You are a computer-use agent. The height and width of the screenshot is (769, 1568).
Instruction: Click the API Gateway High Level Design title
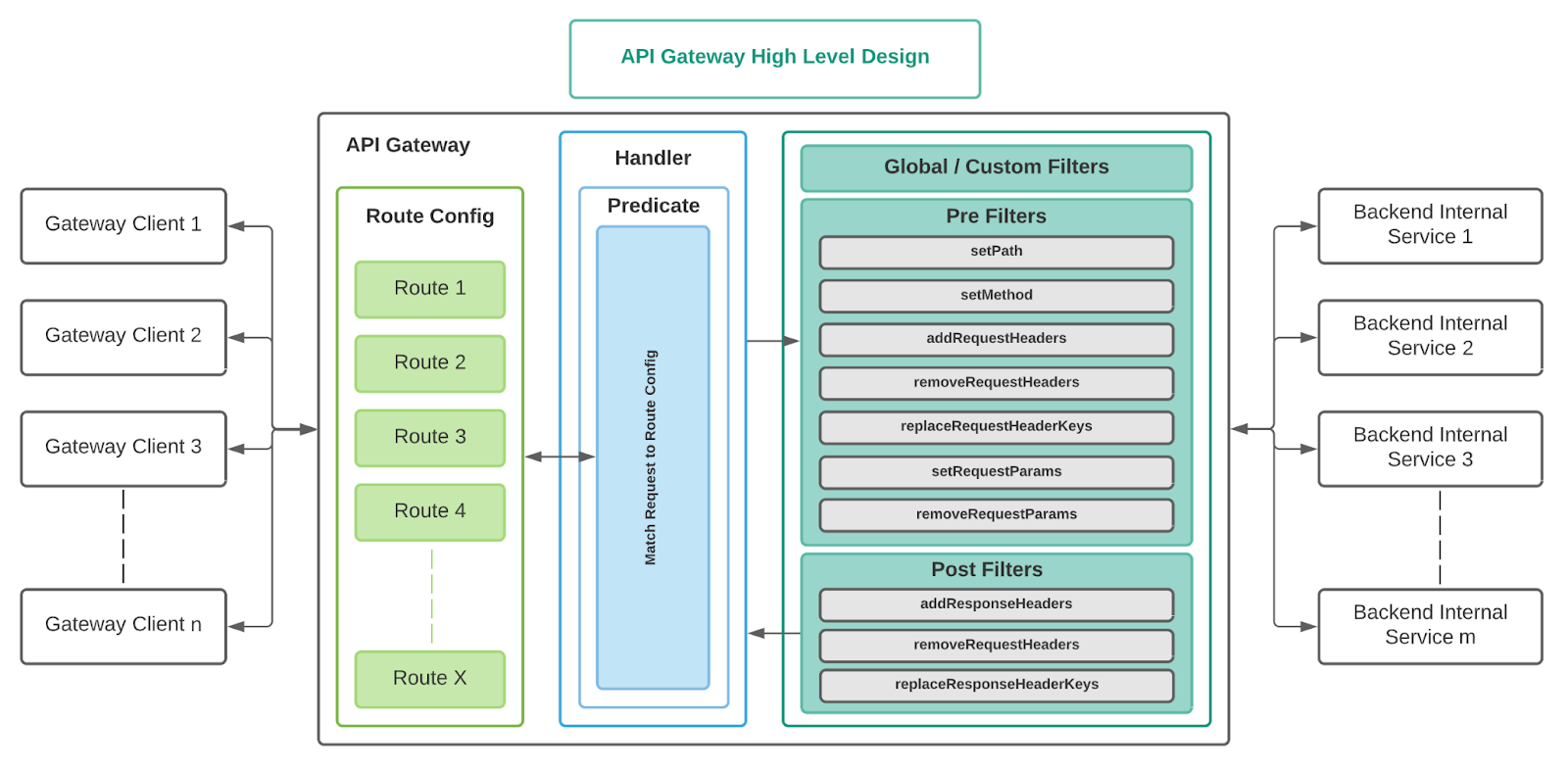pos(774,58)
